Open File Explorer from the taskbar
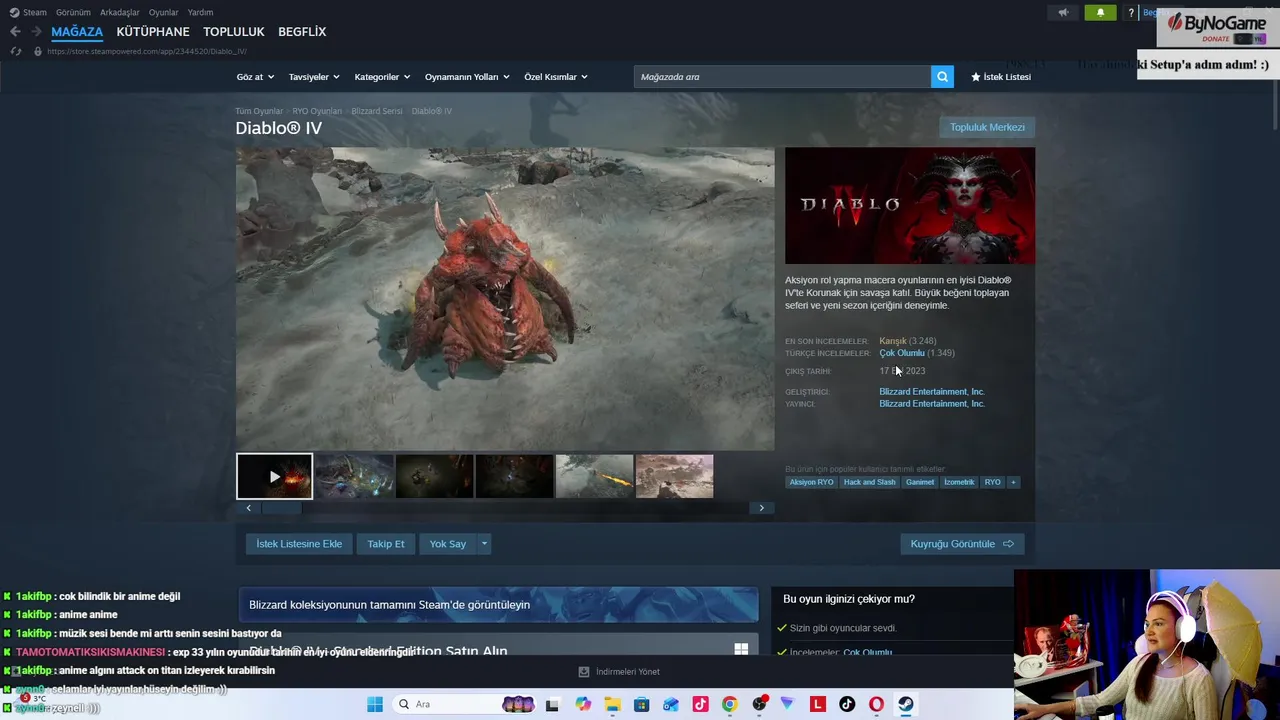1280x720 pixels. click(612, 704)
